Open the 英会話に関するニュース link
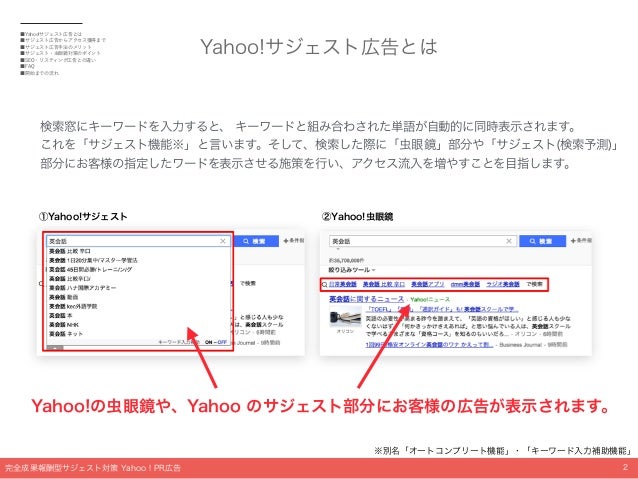Screen dimensions: 638x479 (x=367, y=299)
